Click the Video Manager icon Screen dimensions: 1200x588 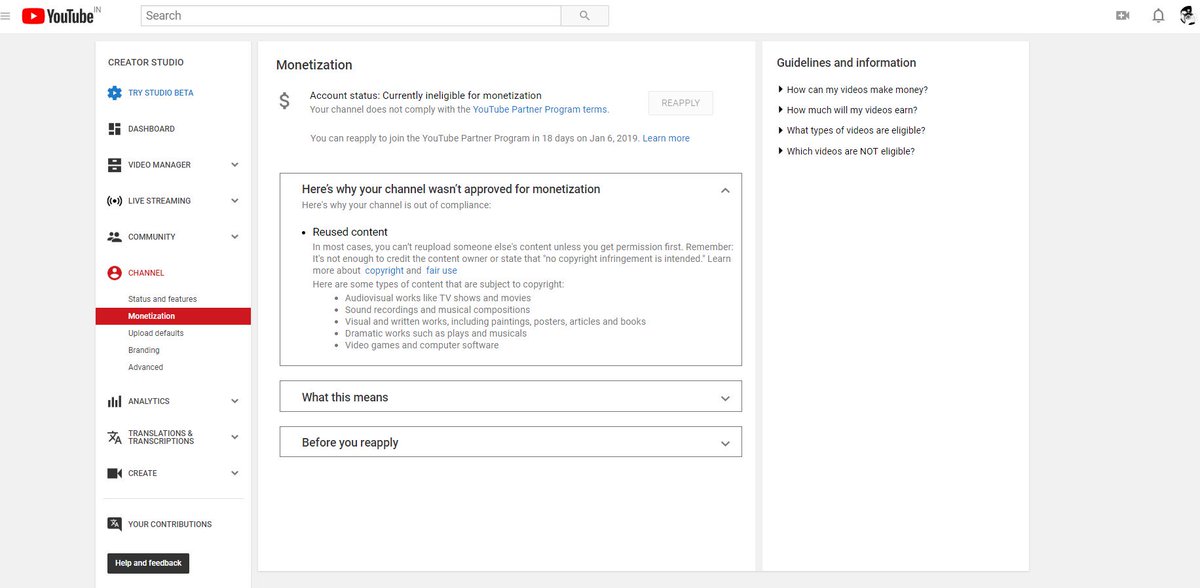(x=114, y=165)
